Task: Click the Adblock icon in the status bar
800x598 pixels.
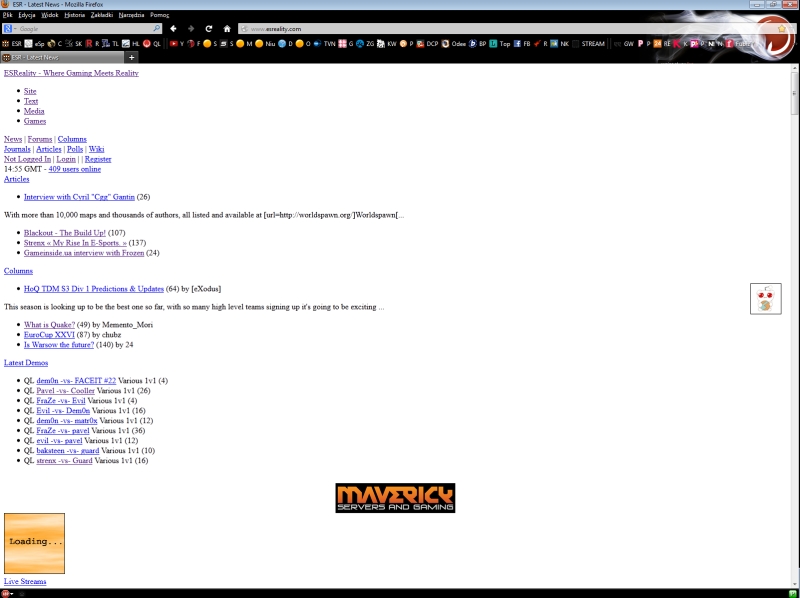Action: pos(8,593)
